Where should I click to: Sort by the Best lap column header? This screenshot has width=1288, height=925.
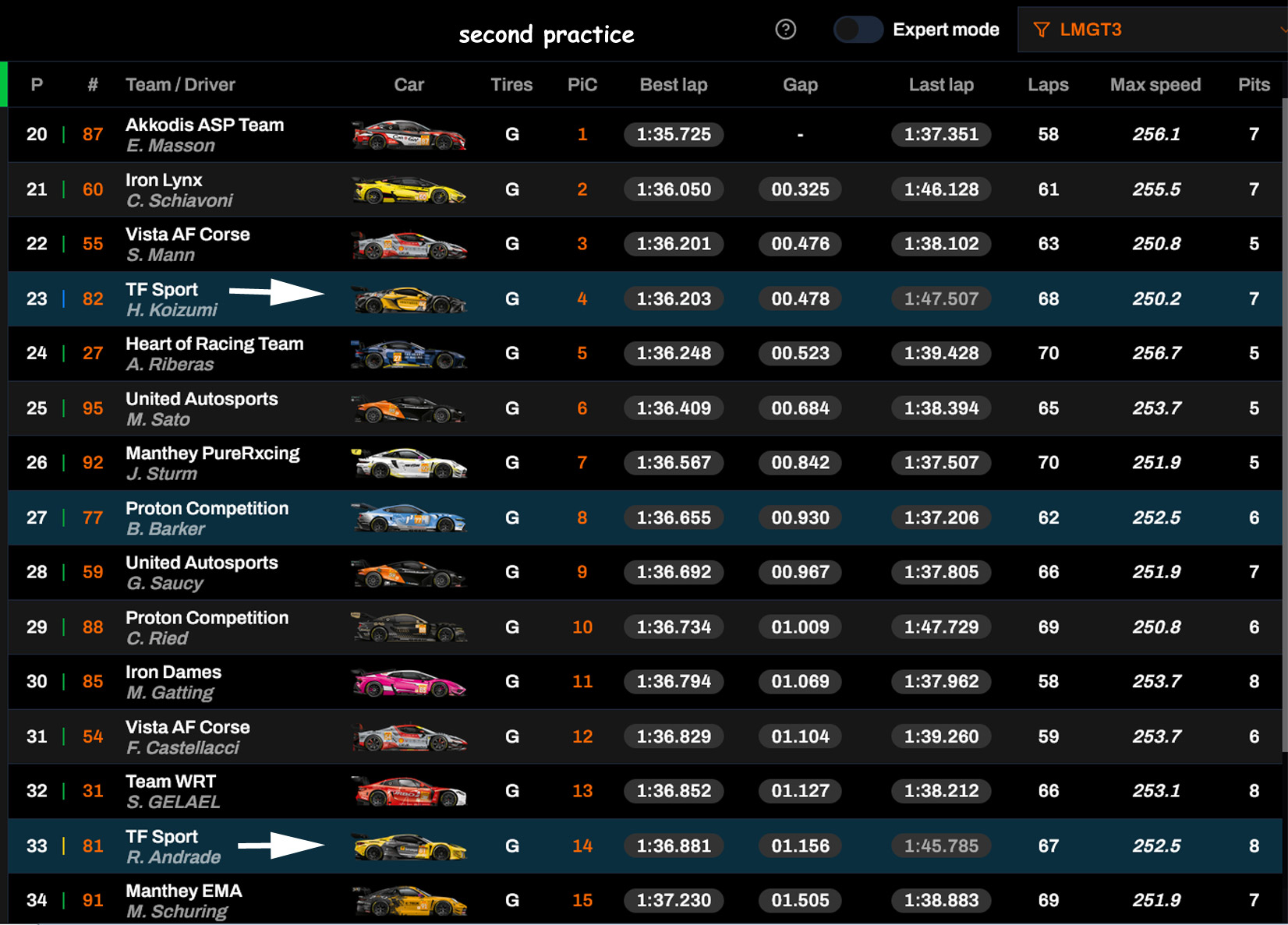click(x=673, y=85)
